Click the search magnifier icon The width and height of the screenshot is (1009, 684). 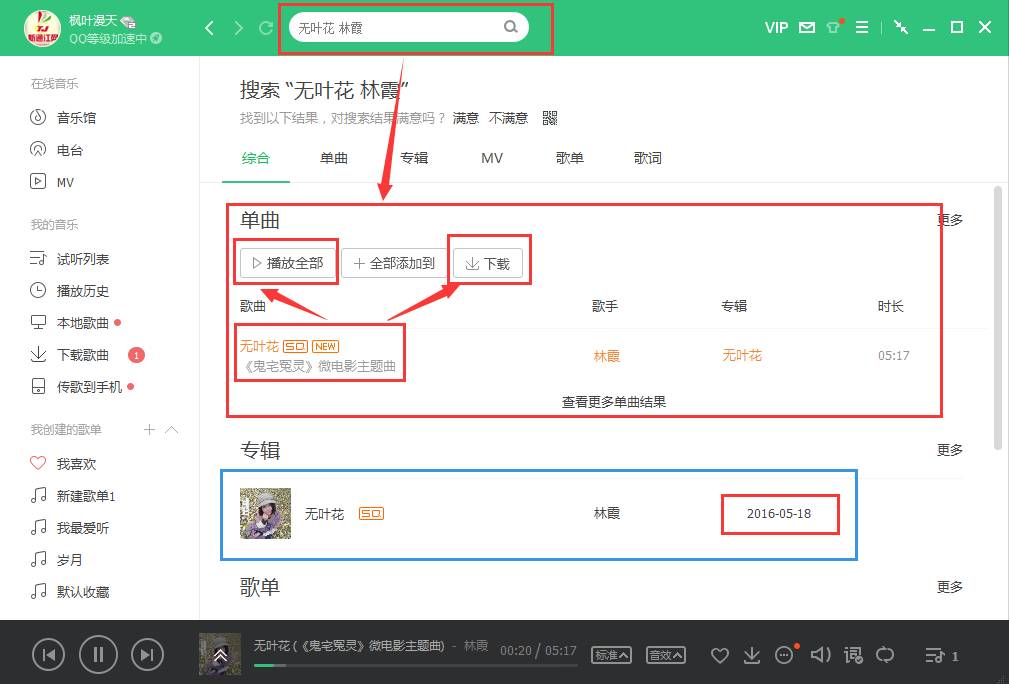coord(510,27)
